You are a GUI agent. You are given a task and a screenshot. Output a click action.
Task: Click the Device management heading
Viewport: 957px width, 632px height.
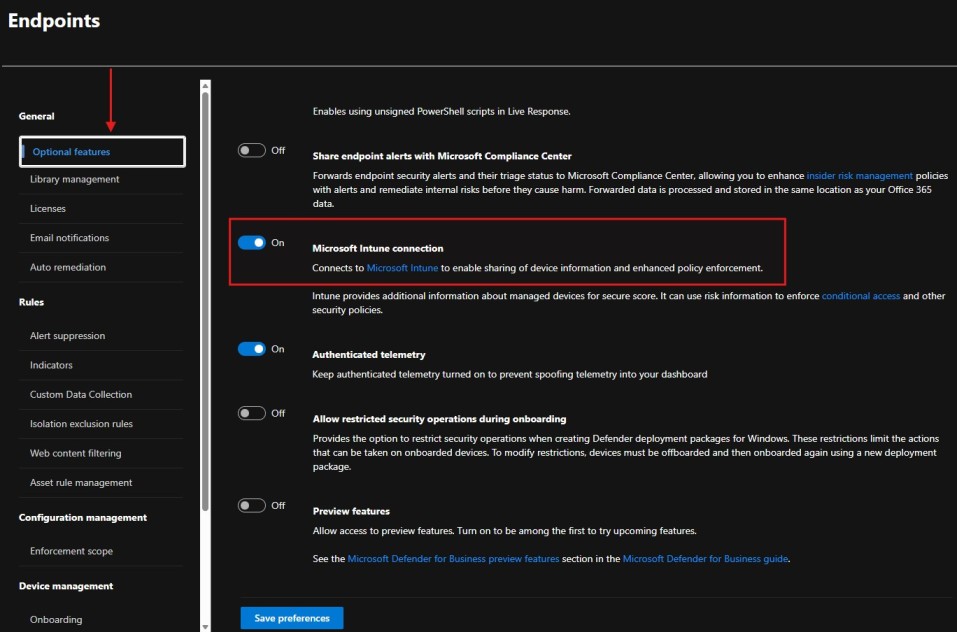pyautogui.click(x=66, y=586)
